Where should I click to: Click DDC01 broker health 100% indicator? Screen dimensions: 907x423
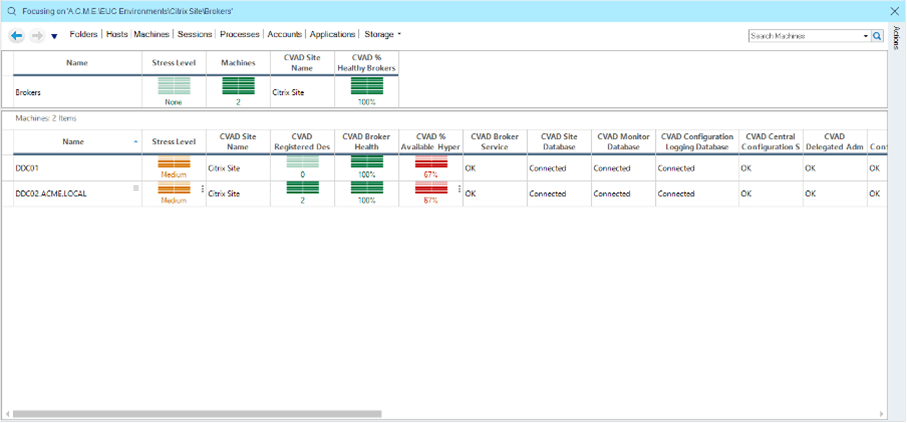coord(367,167)
